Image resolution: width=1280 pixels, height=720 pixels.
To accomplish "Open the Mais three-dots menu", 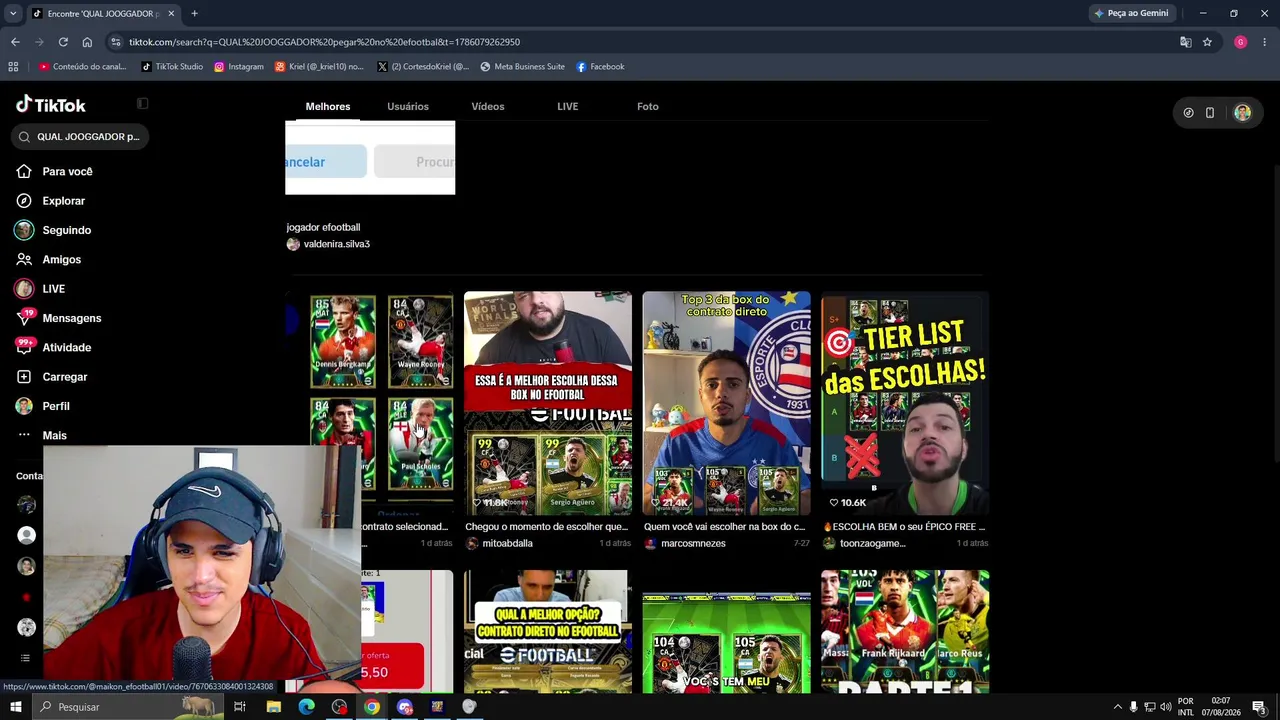I will [24, 435].
